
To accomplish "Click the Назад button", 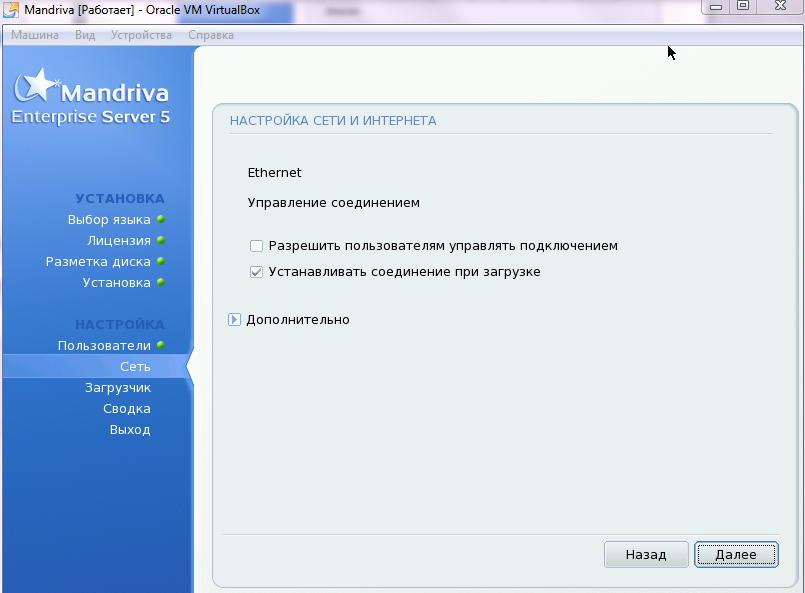I will (x=646, y=554).
